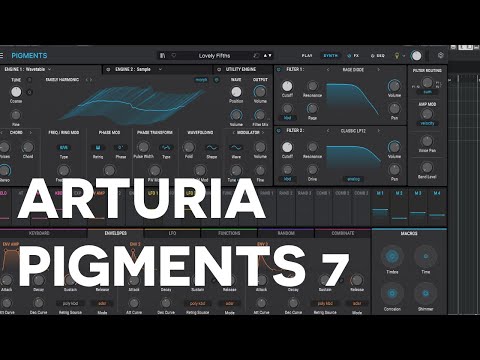
Task: Go to previous Filter 1 type arrow
Action: [x=328, y=70]
